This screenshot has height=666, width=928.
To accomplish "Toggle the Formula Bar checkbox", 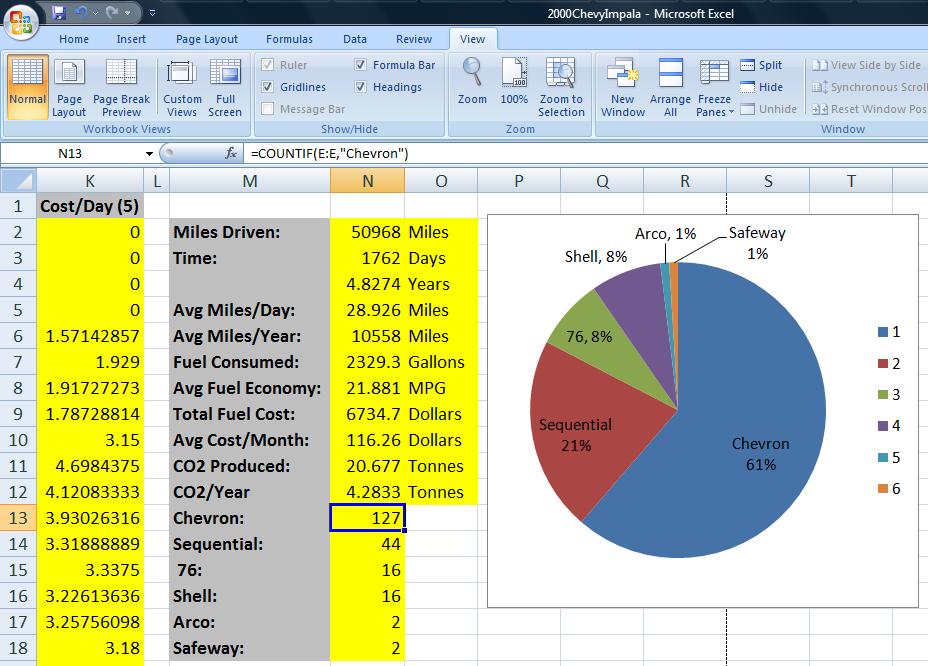I will pyautogui.click(x=360, y=65).
